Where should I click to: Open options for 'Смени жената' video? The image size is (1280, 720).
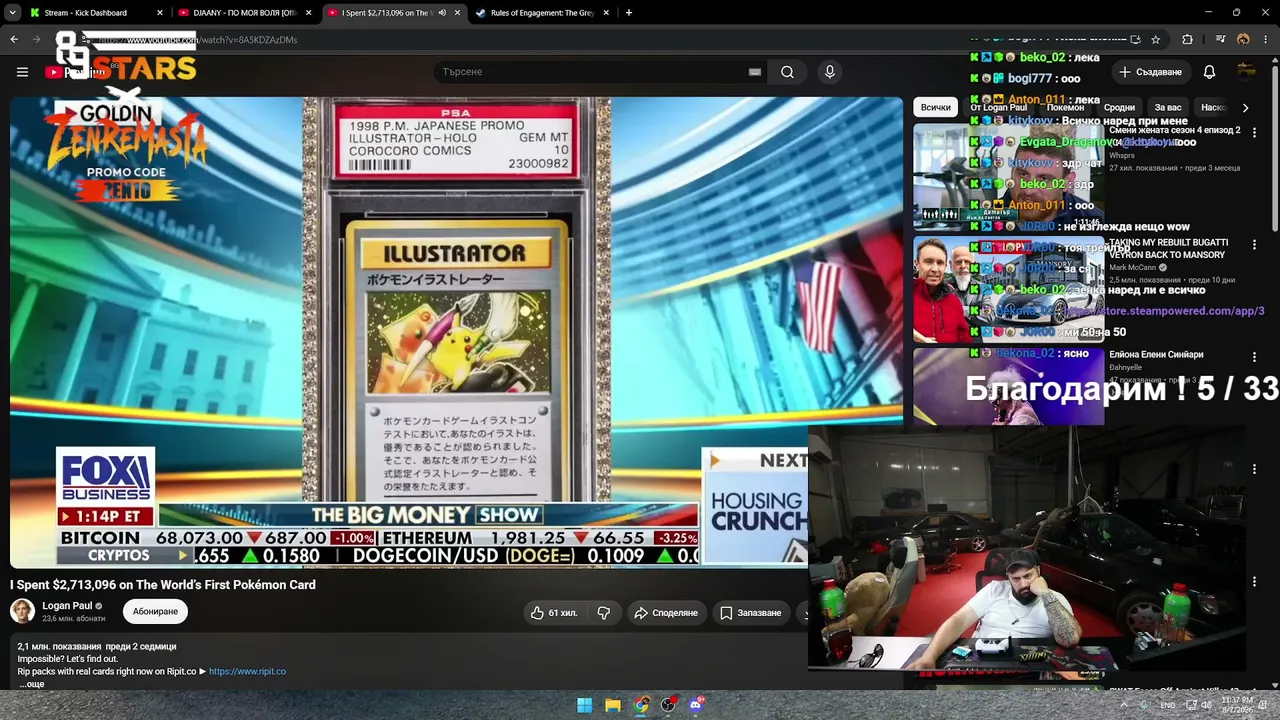[x=1254, y=133]
